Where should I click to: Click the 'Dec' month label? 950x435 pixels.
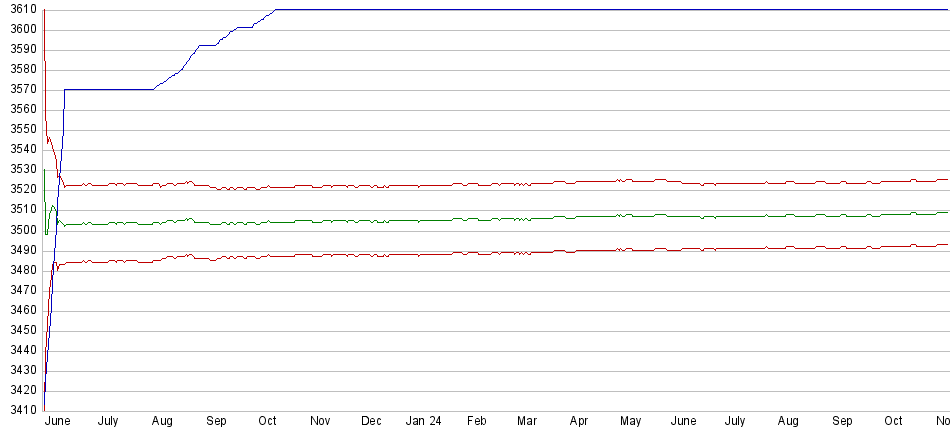coord(371,421)
